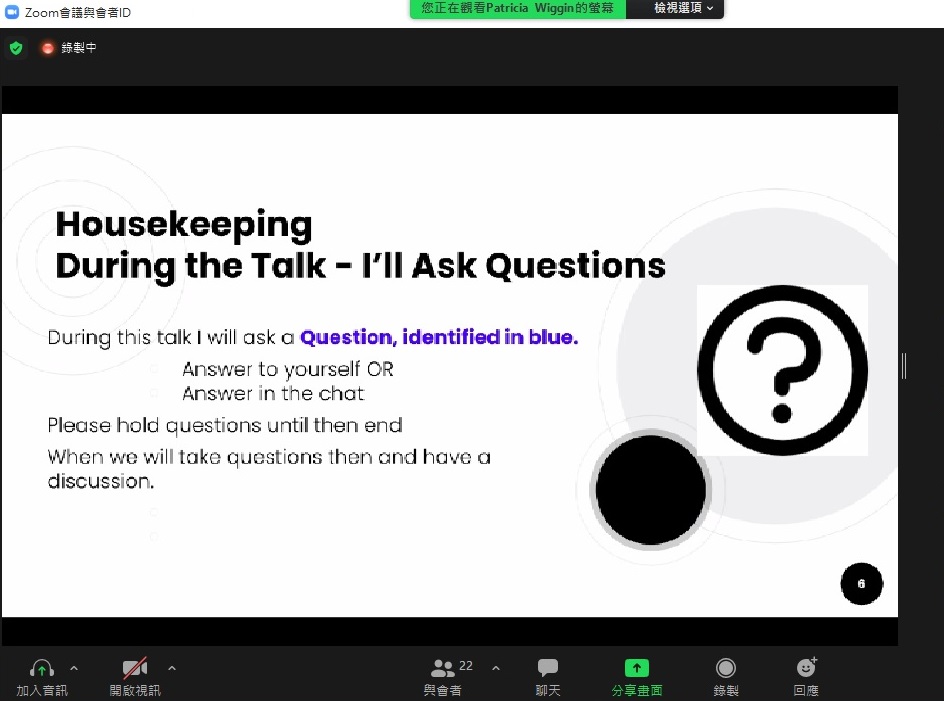
Task: Expand the video options chevron beside 開啟視訊
Action: pyautogui.click(x=171, y=668)
